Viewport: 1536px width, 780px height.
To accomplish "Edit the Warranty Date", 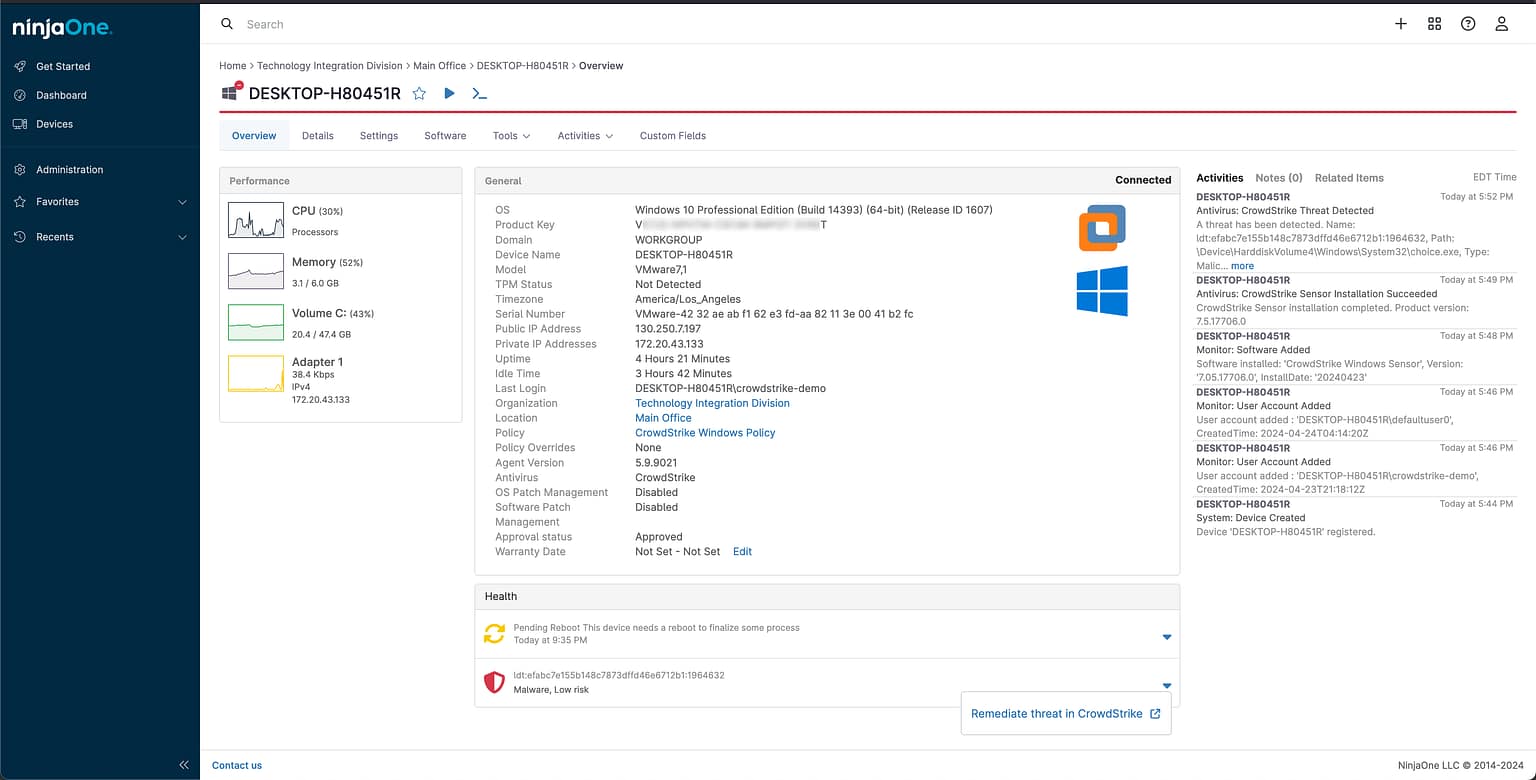I will pos(742,551).
